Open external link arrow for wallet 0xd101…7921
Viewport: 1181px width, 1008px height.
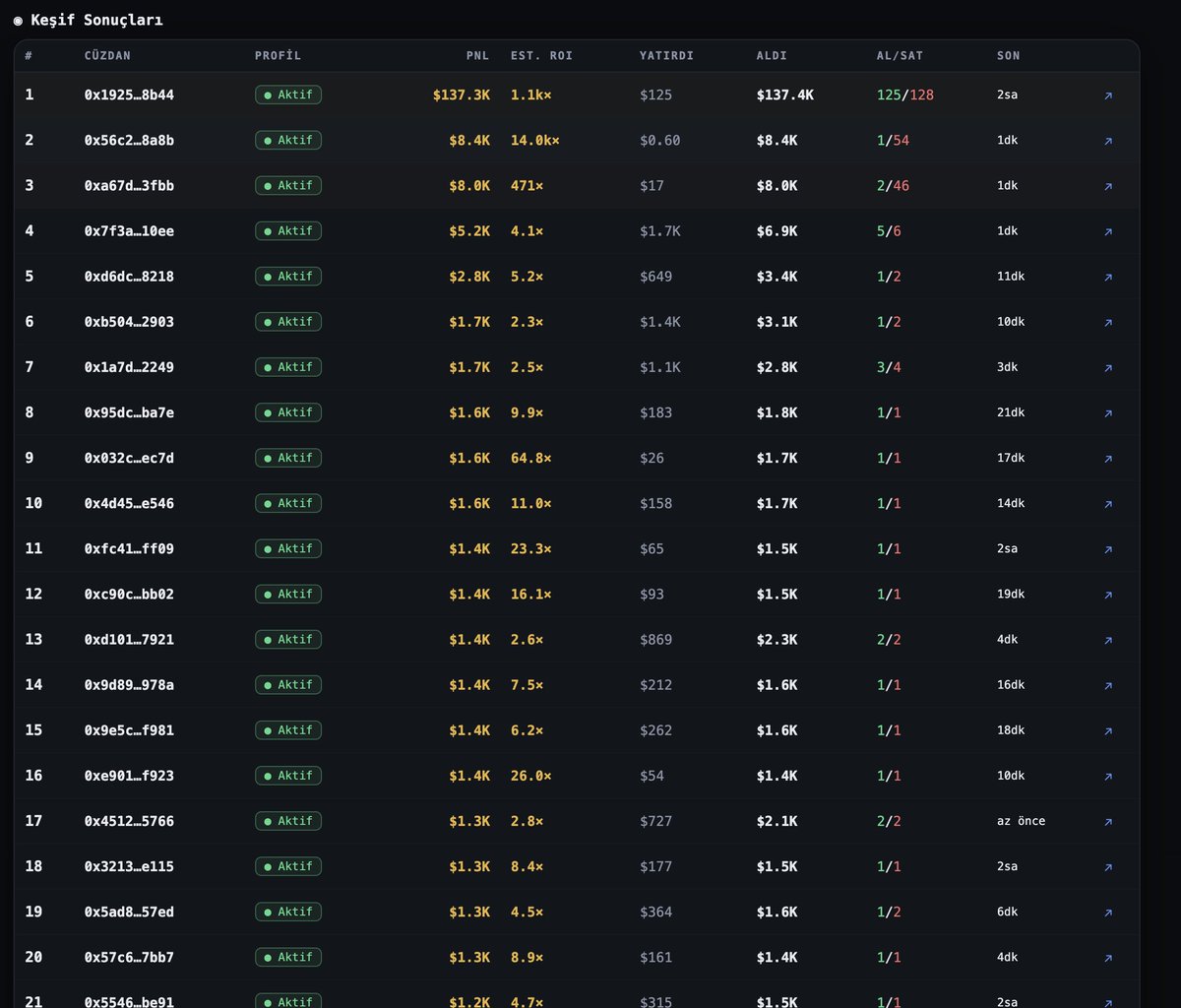[1108, 640]
